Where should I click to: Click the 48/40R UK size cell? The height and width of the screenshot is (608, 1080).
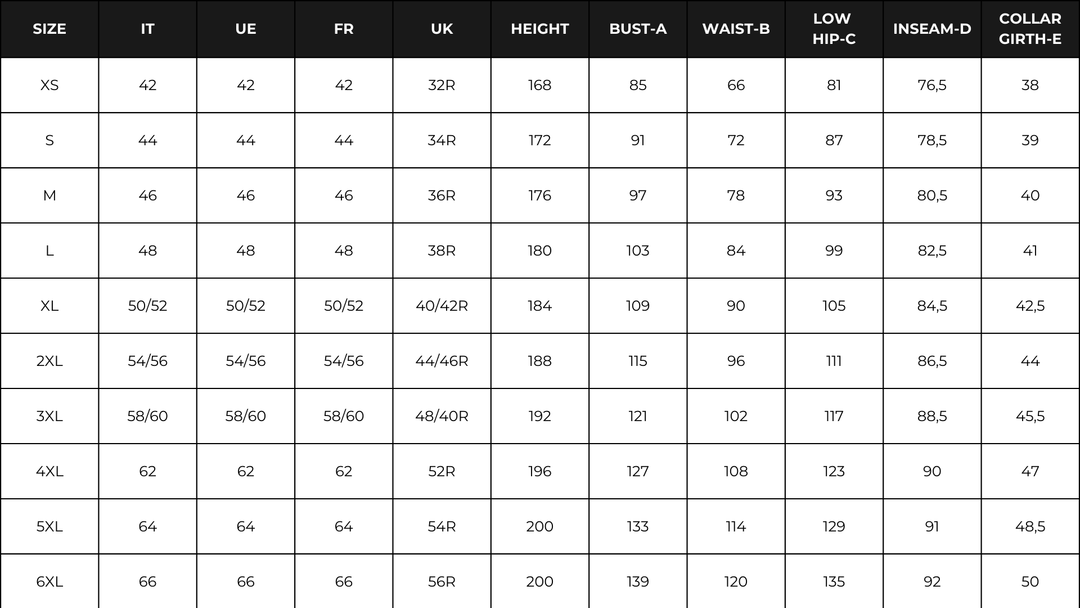[441, 416]
